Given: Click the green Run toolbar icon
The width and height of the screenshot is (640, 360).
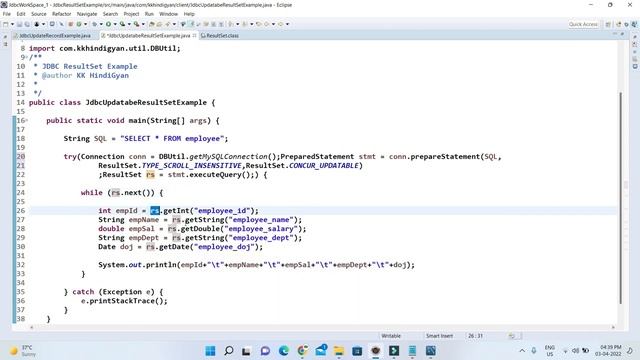Looking at the screenshot, I should point(108,24).
